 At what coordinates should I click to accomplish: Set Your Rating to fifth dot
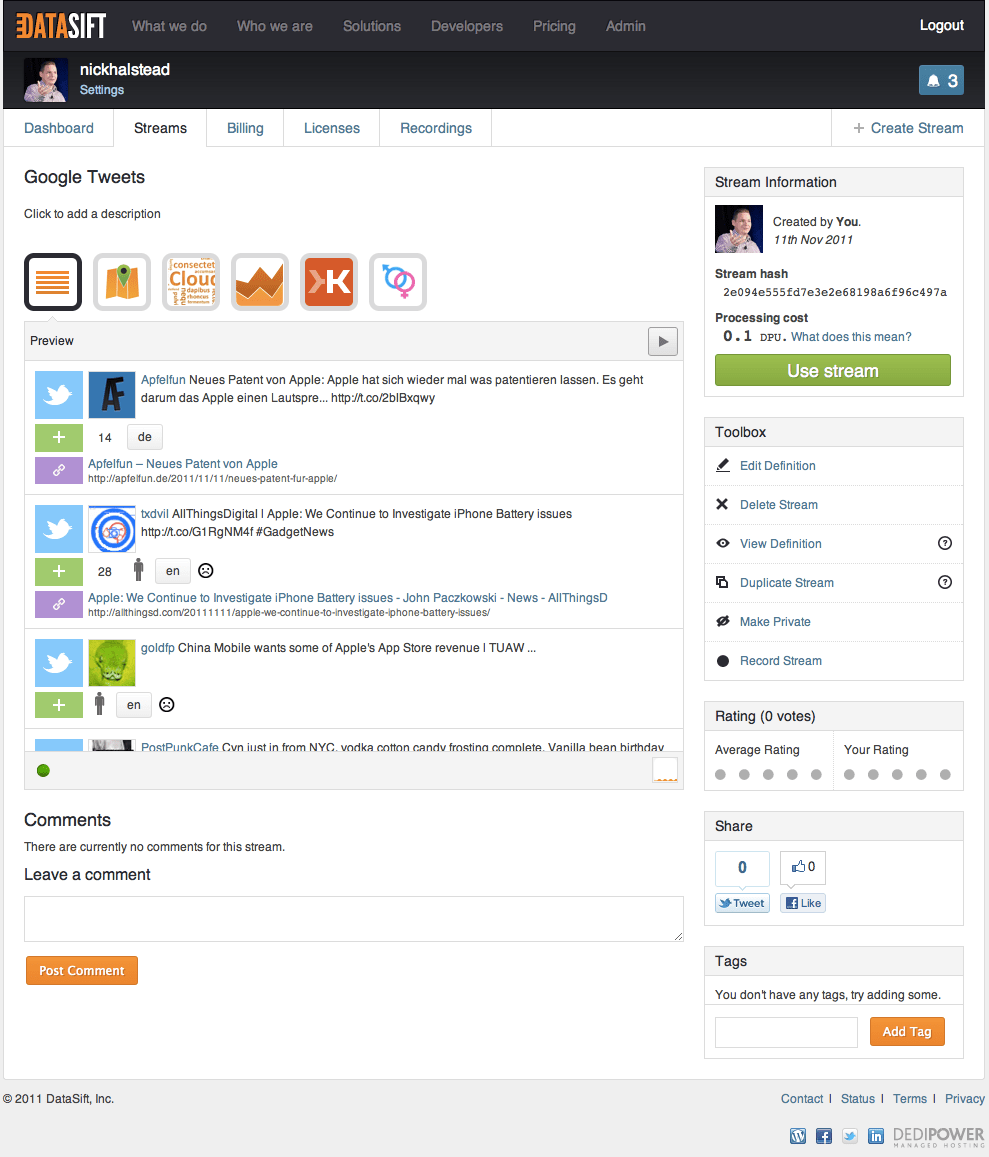(945, 775)
